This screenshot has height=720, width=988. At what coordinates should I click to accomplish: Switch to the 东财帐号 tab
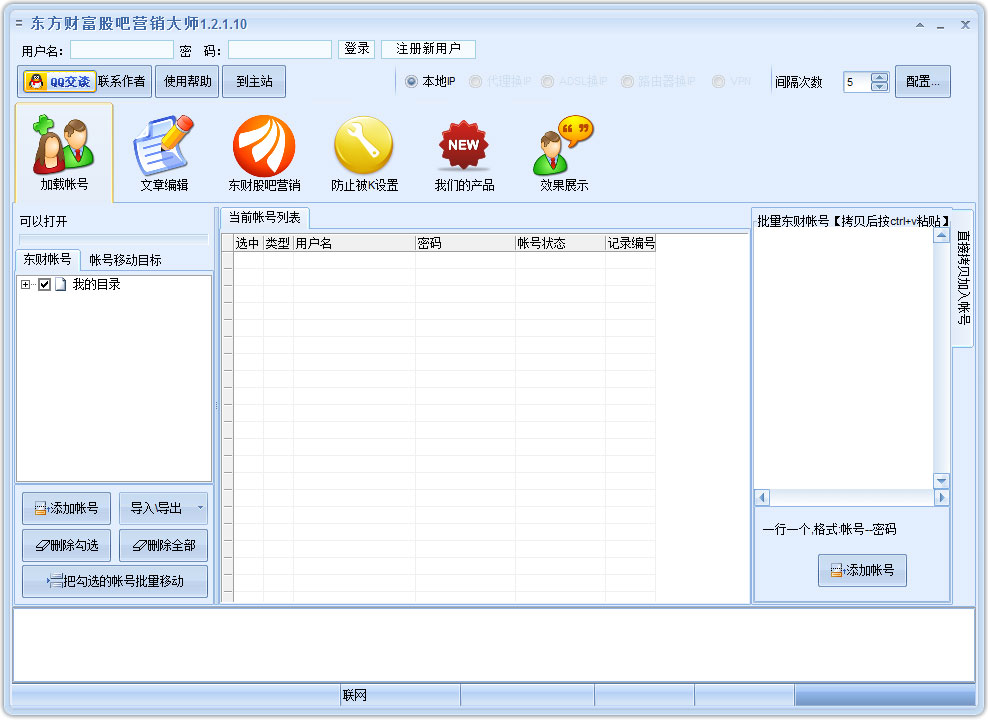click(x=47, y=260)
